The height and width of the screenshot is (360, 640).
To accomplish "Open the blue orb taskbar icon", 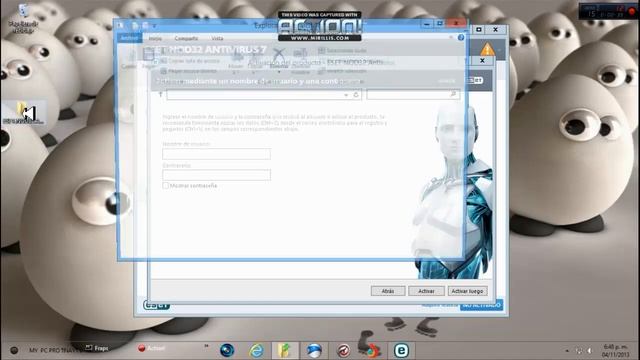I will tap(314, 351).
